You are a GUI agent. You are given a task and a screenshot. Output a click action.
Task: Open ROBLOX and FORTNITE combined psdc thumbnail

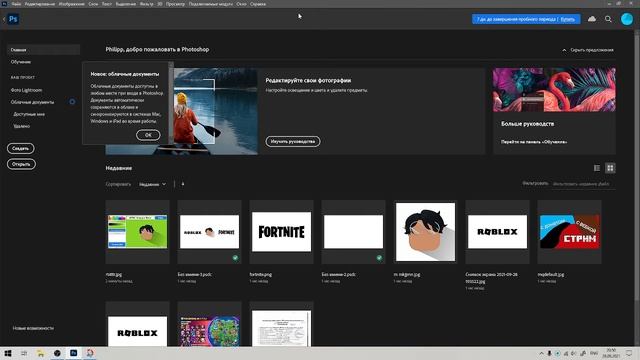(x=209, y=231)
